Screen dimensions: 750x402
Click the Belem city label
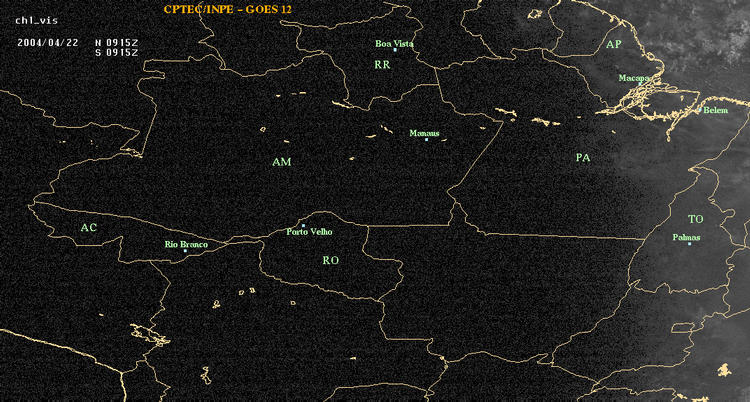click(716, 111)
